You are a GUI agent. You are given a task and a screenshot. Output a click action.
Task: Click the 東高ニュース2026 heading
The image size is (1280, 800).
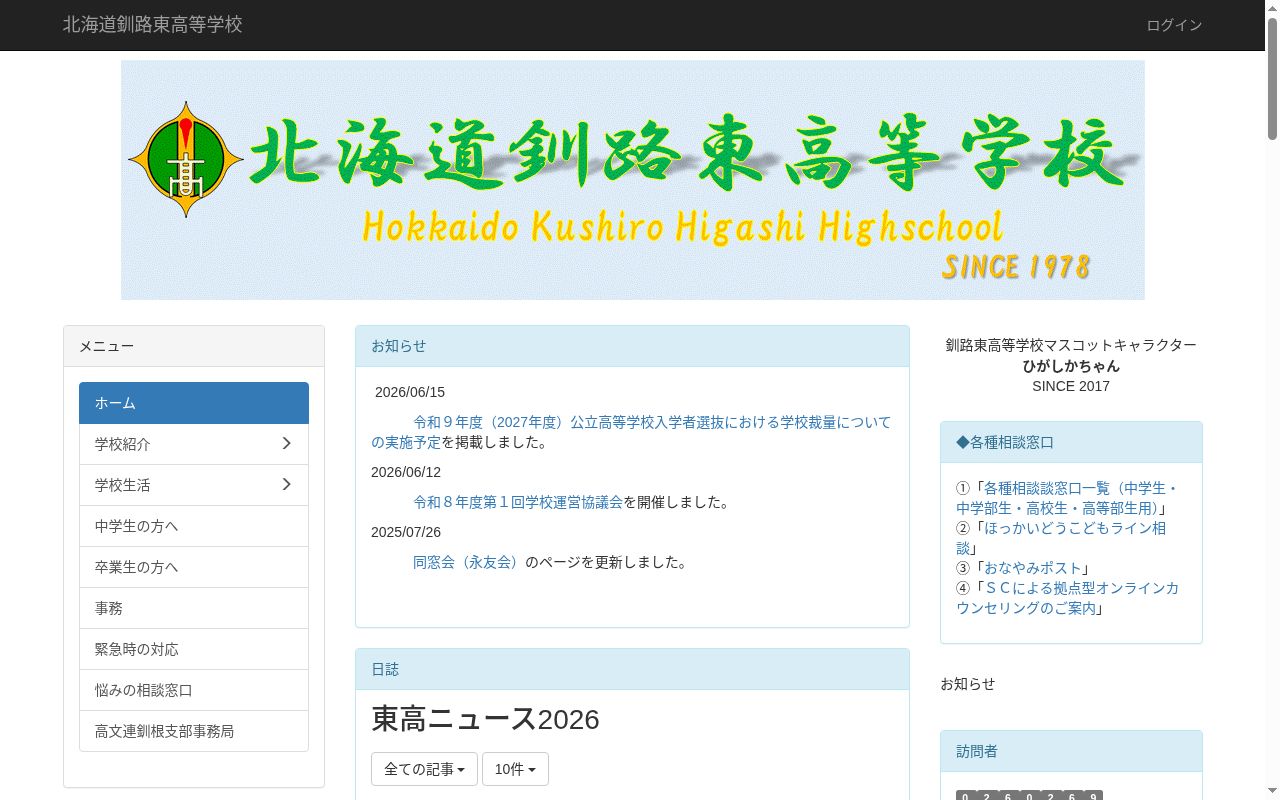tap(485, 719)
